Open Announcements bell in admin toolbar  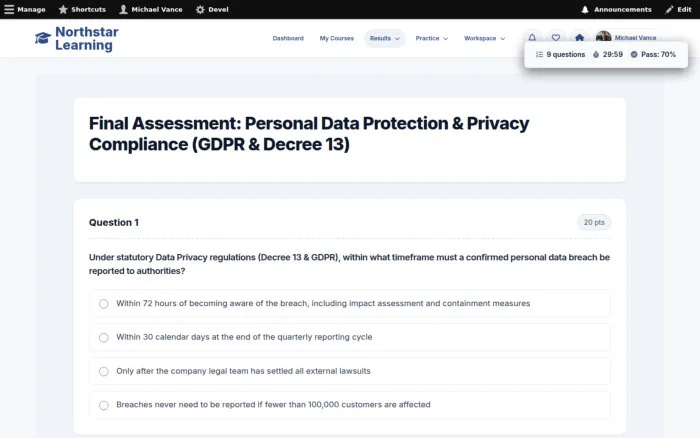coord(616,9)
